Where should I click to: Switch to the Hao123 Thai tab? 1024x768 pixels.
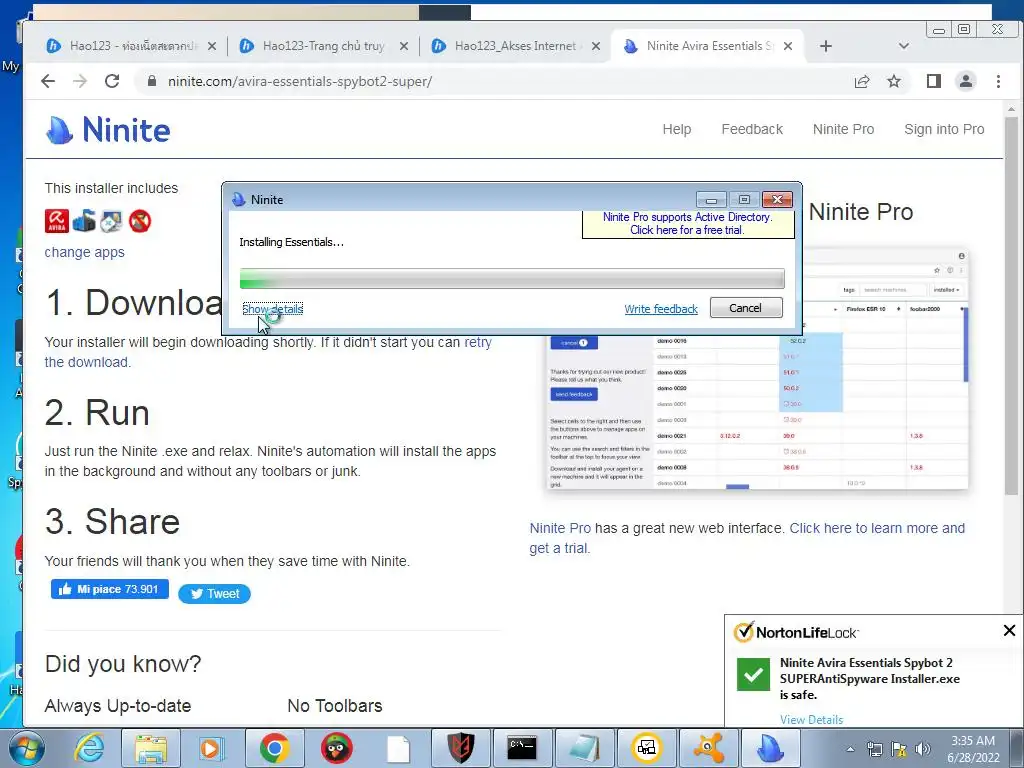[x=132, y=46]
